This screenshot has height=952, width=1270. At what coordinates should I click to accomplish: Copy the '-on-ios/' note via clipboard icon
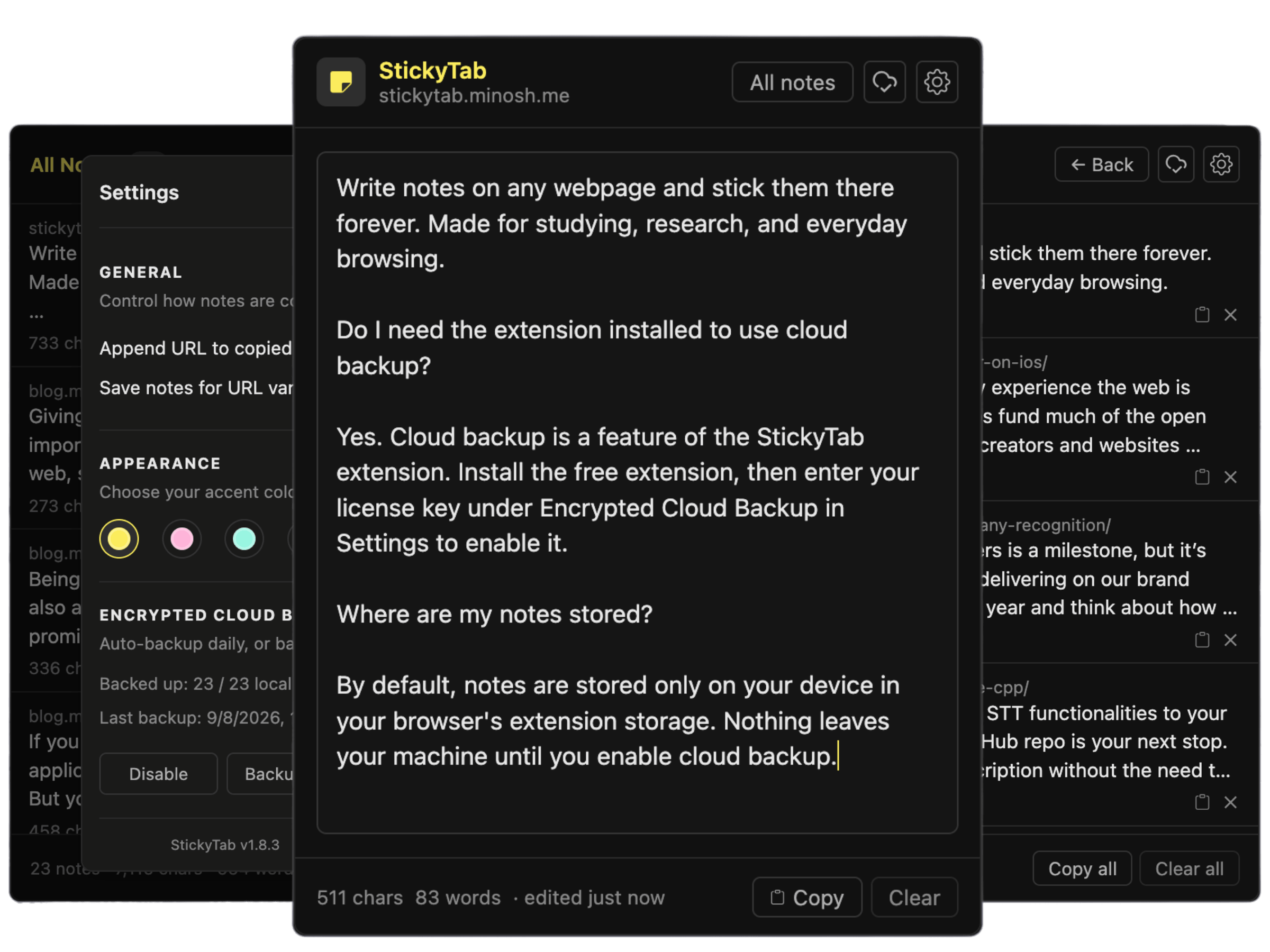click(1202, 477)
